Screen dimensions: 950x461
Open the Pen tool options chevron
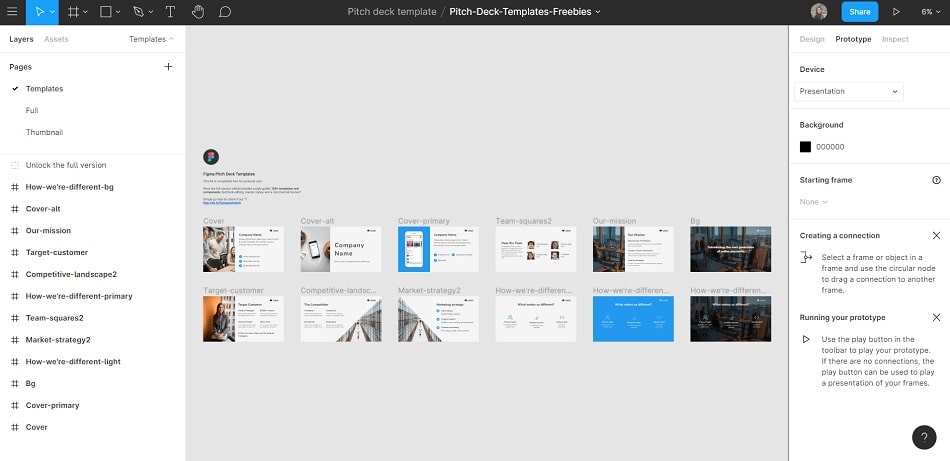[x=151, y=12]
